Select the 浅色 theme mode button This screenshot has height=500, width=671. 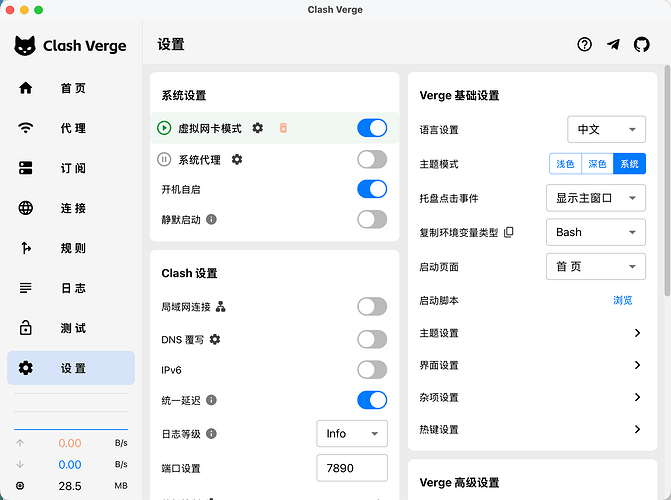pos(565,164)
